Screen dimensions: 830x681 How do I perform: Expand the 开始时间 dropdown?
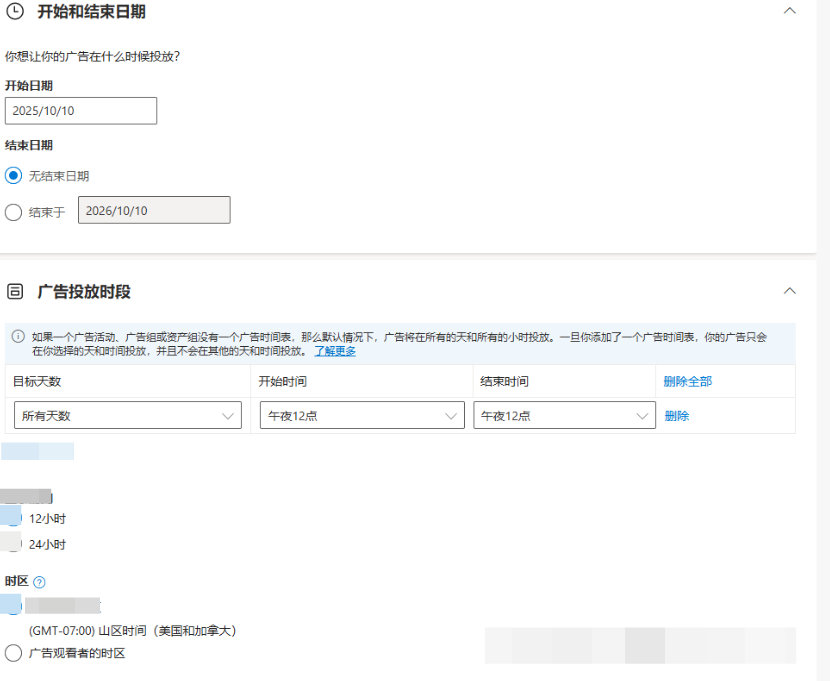[361, 416]
